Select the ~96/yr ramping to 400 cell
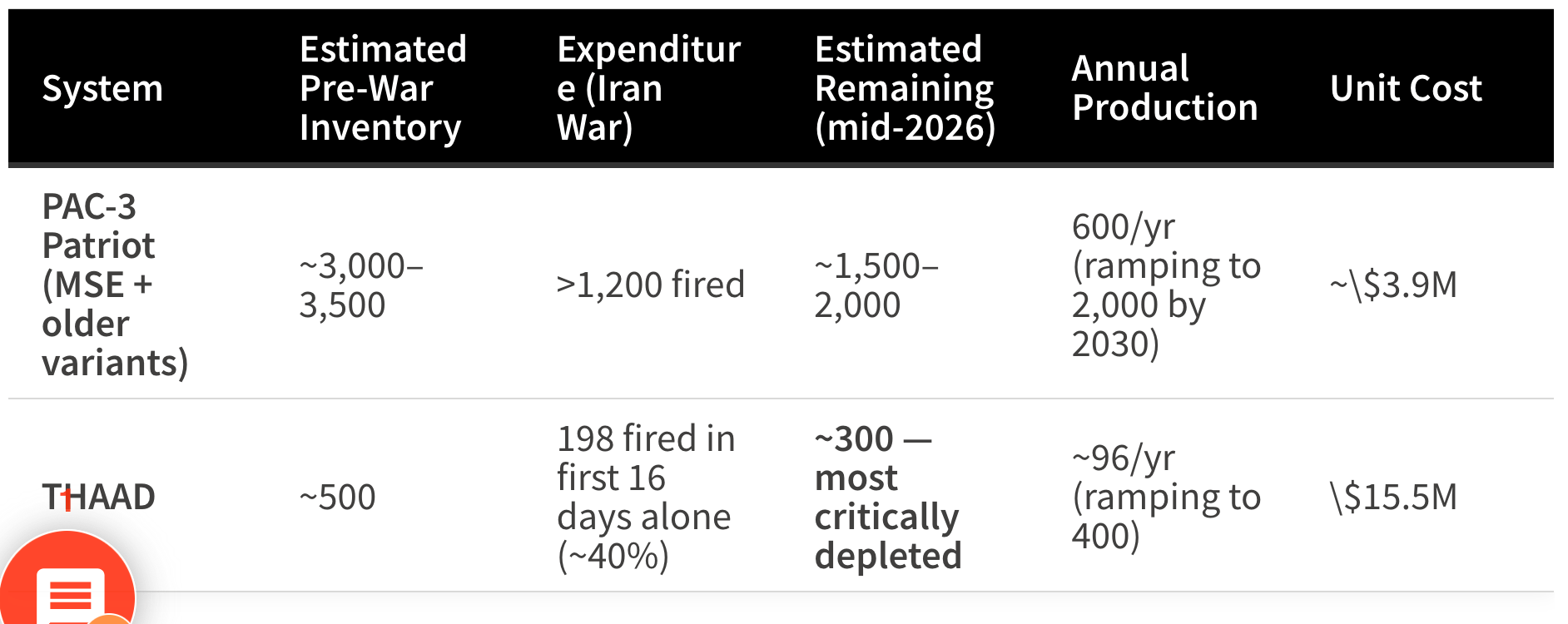The width and height of the screenshot is (1568, 624). coord(1166,497)
